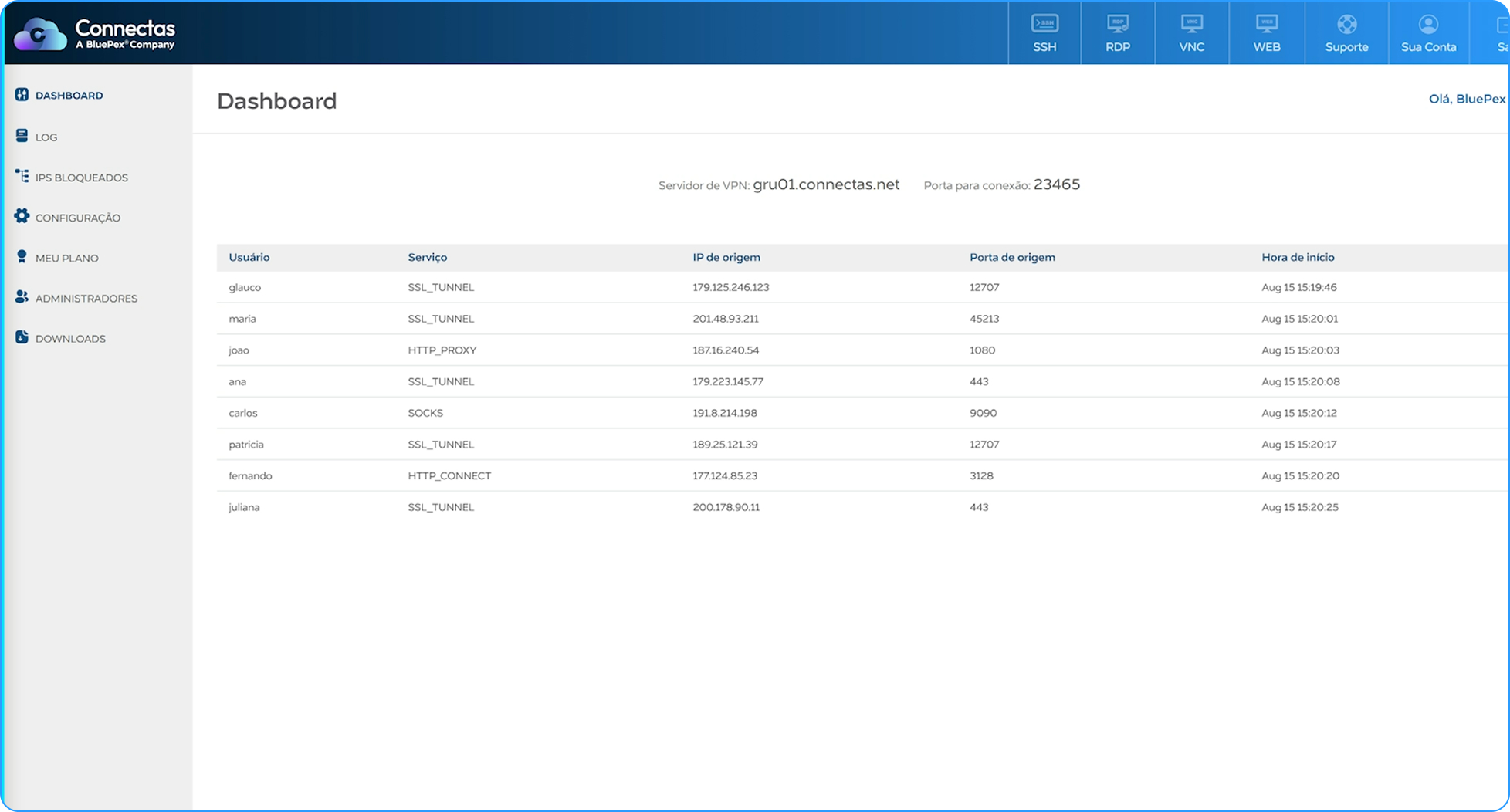The height and width of the screenshot is (812, 1510).
Task: Select the user patricia cell
Action: coord(245,445)
